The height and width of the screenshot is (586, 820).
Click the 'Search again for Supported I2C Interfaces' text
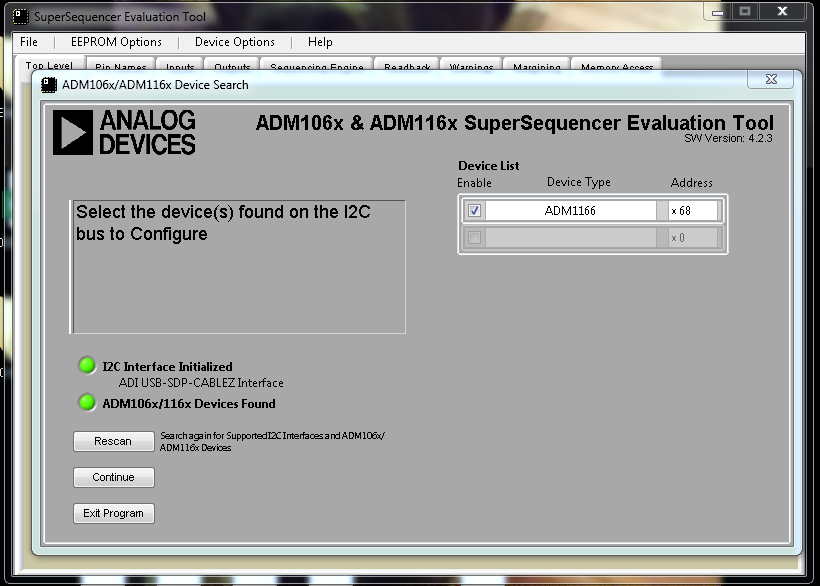pyautogui.click(x=272, y=441)
